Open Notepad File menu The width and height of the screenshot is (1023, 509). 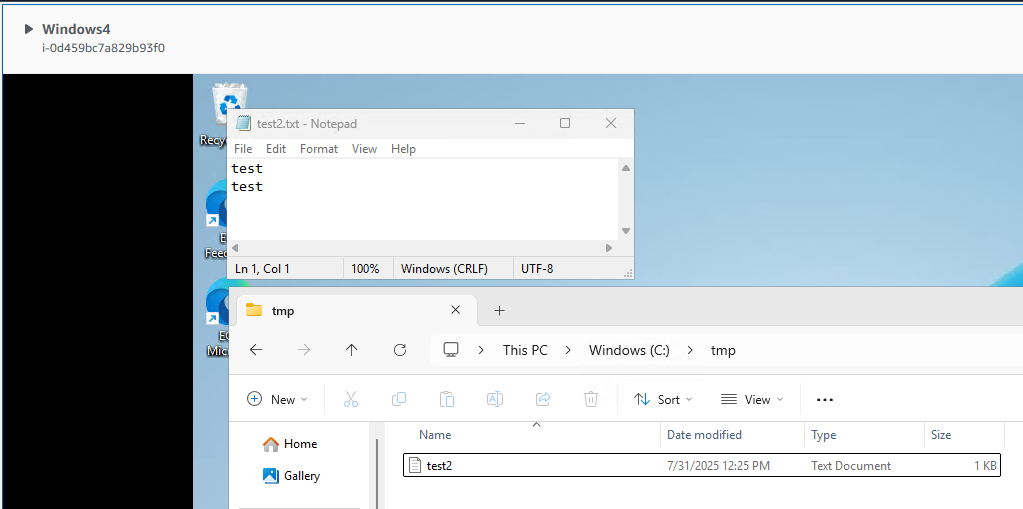[x=243, y=149]
